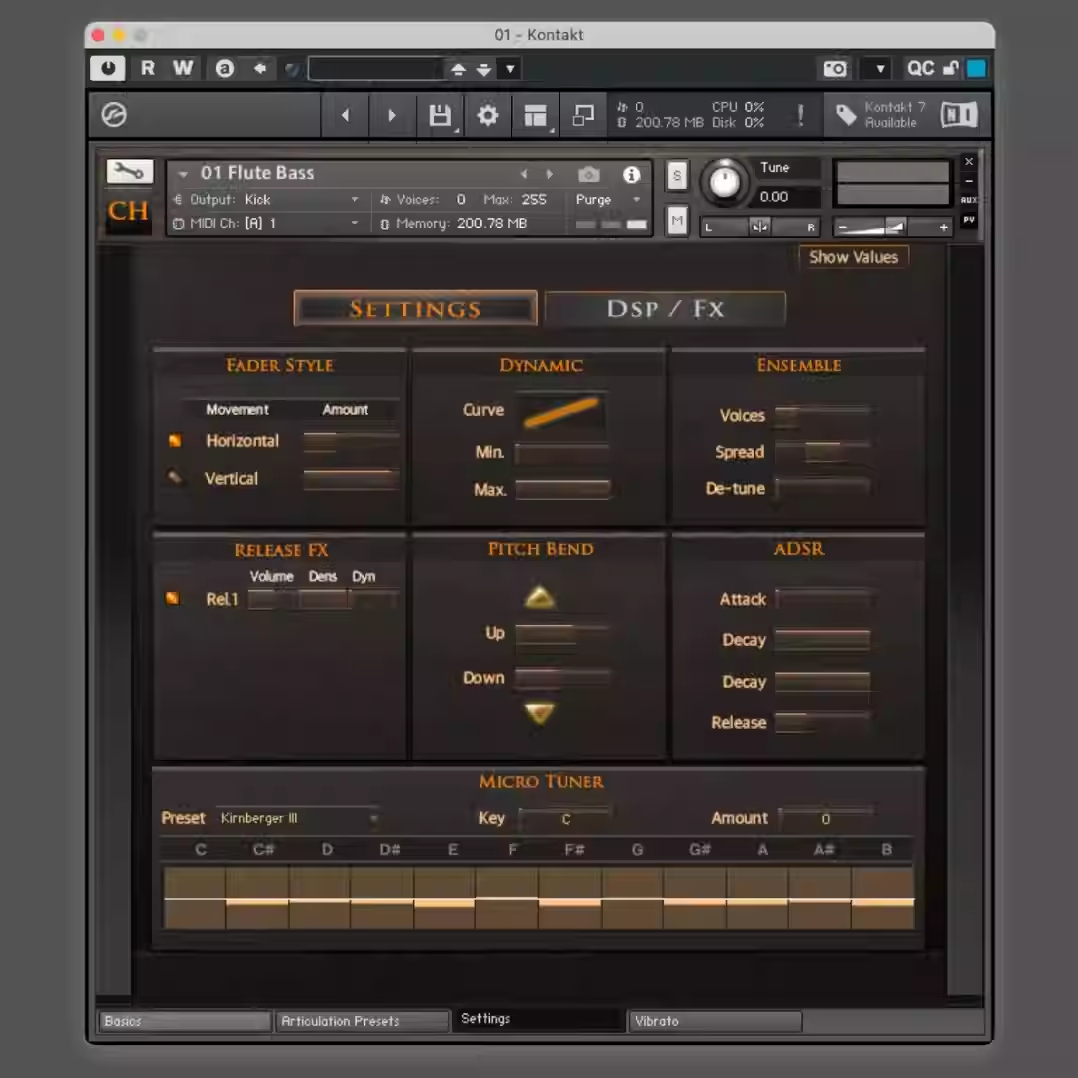1078x1078 pixels.
Task: Open the preset dropdown triangle in top bar
Action: pyautogui.click(x=510, y=69)
